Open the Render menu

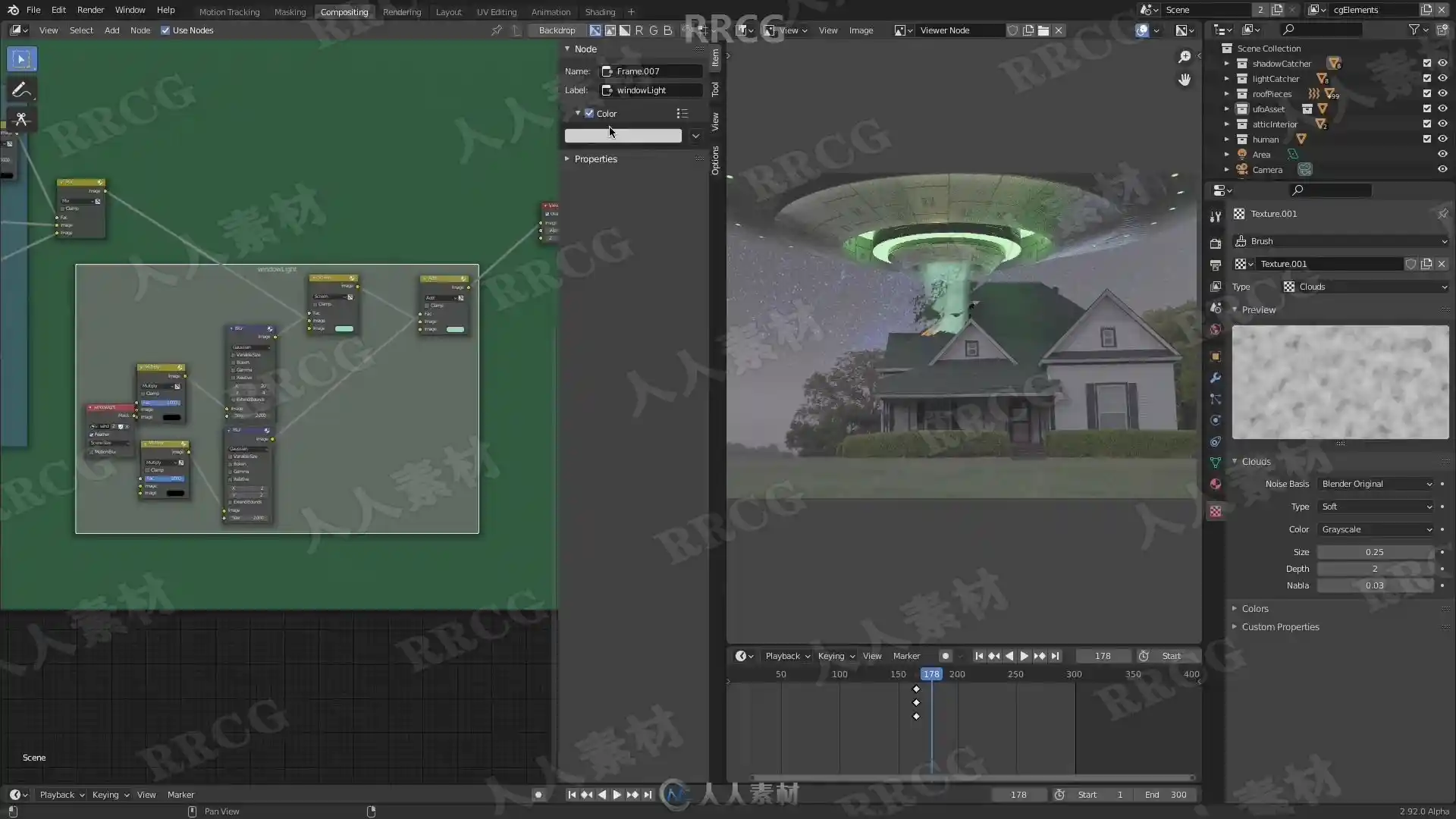[90, 10]
